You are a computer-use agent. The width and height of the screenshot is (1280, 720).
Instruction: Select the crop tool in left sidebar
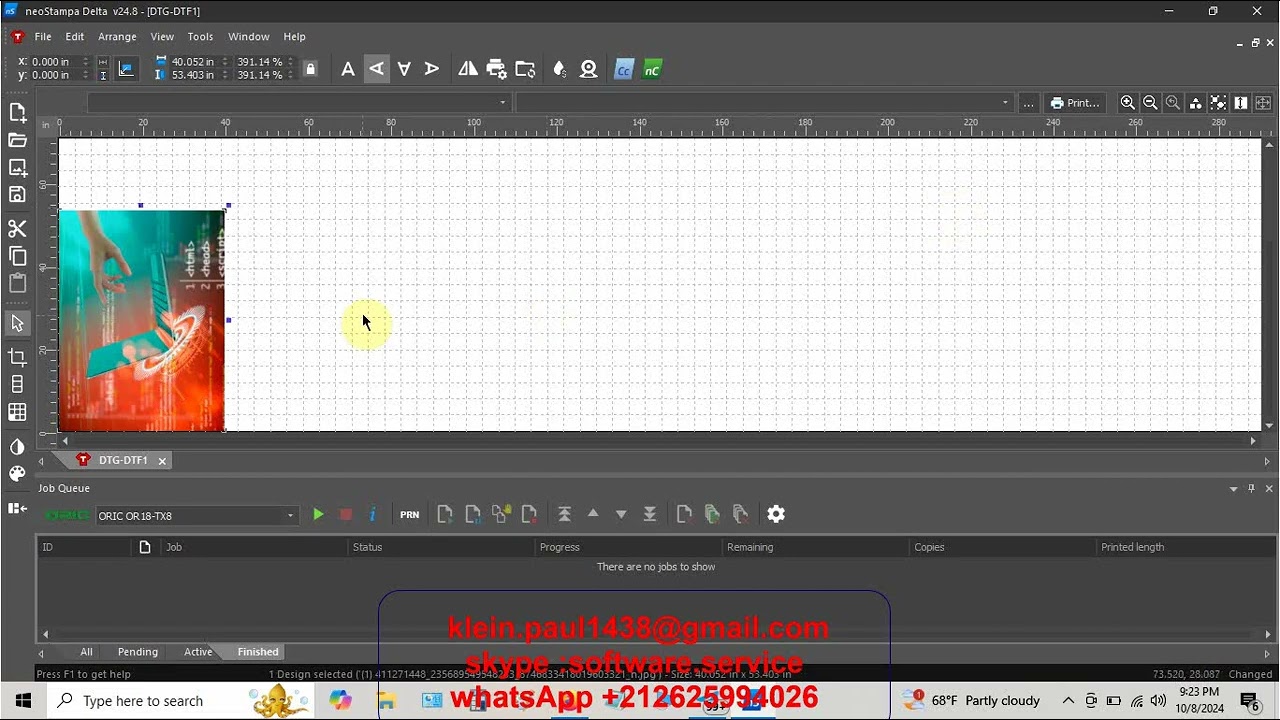tap(17, 357)
